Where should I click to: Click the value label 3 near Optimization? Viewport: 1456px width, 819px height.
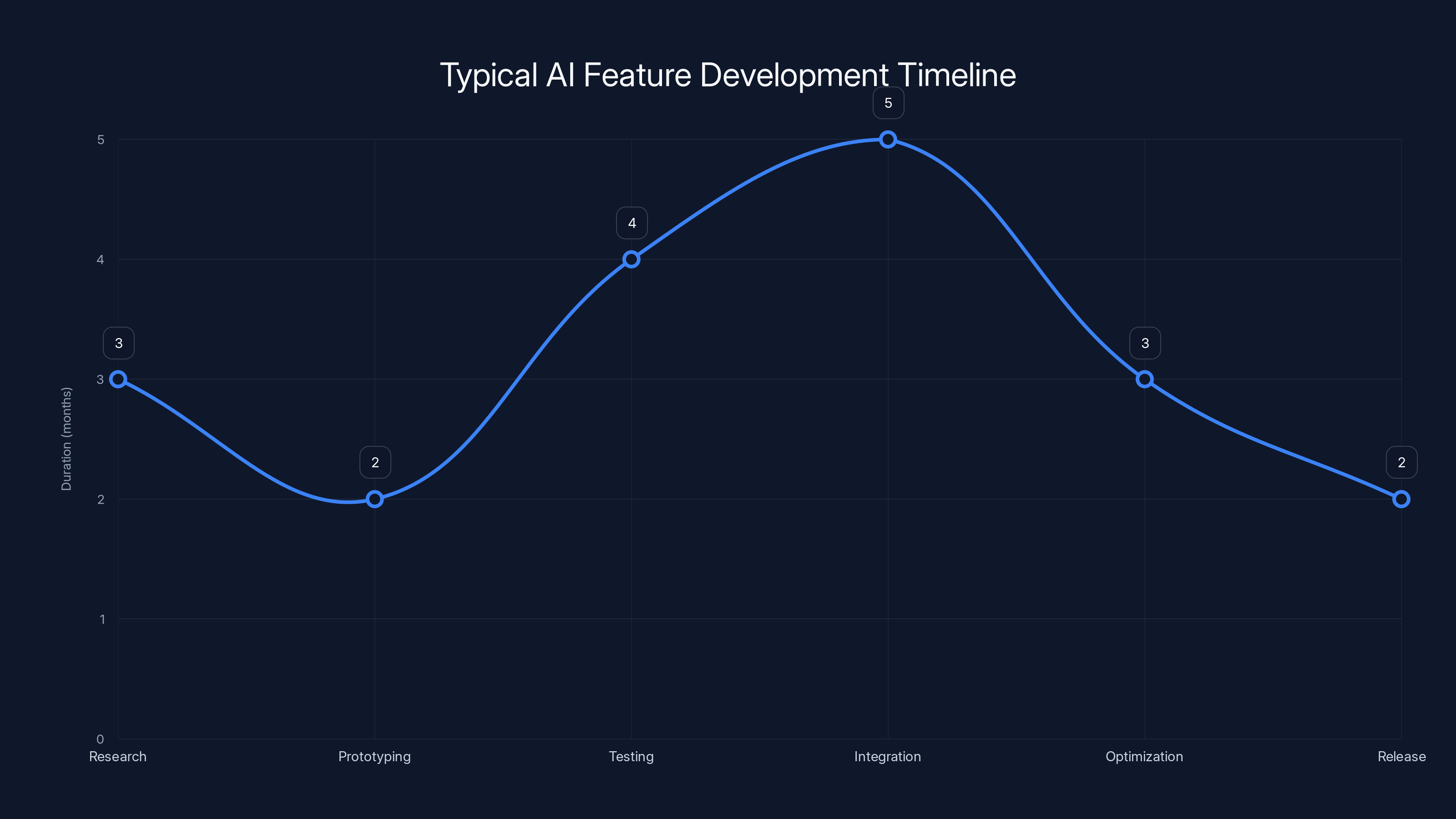click(1145, 342)
